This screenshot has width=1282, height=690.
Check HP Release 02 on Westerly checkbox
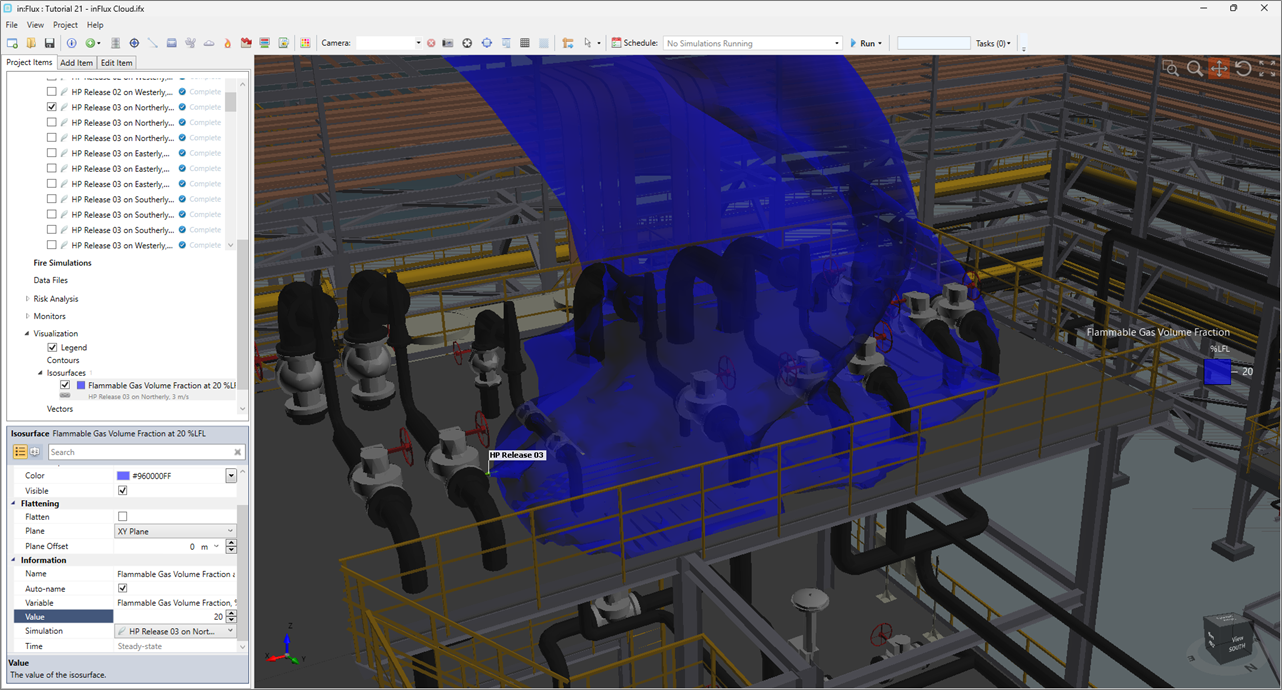tap(52, 92)
